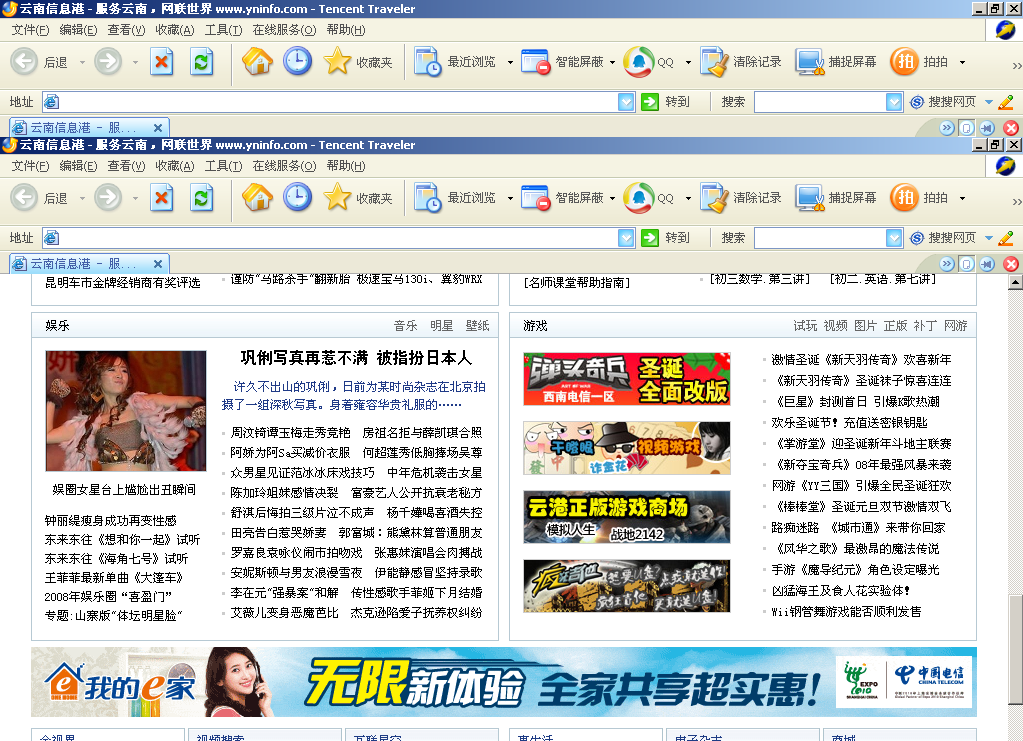Open 在线服务(O) menu in topmost menu bar

[x=283, y=30]
